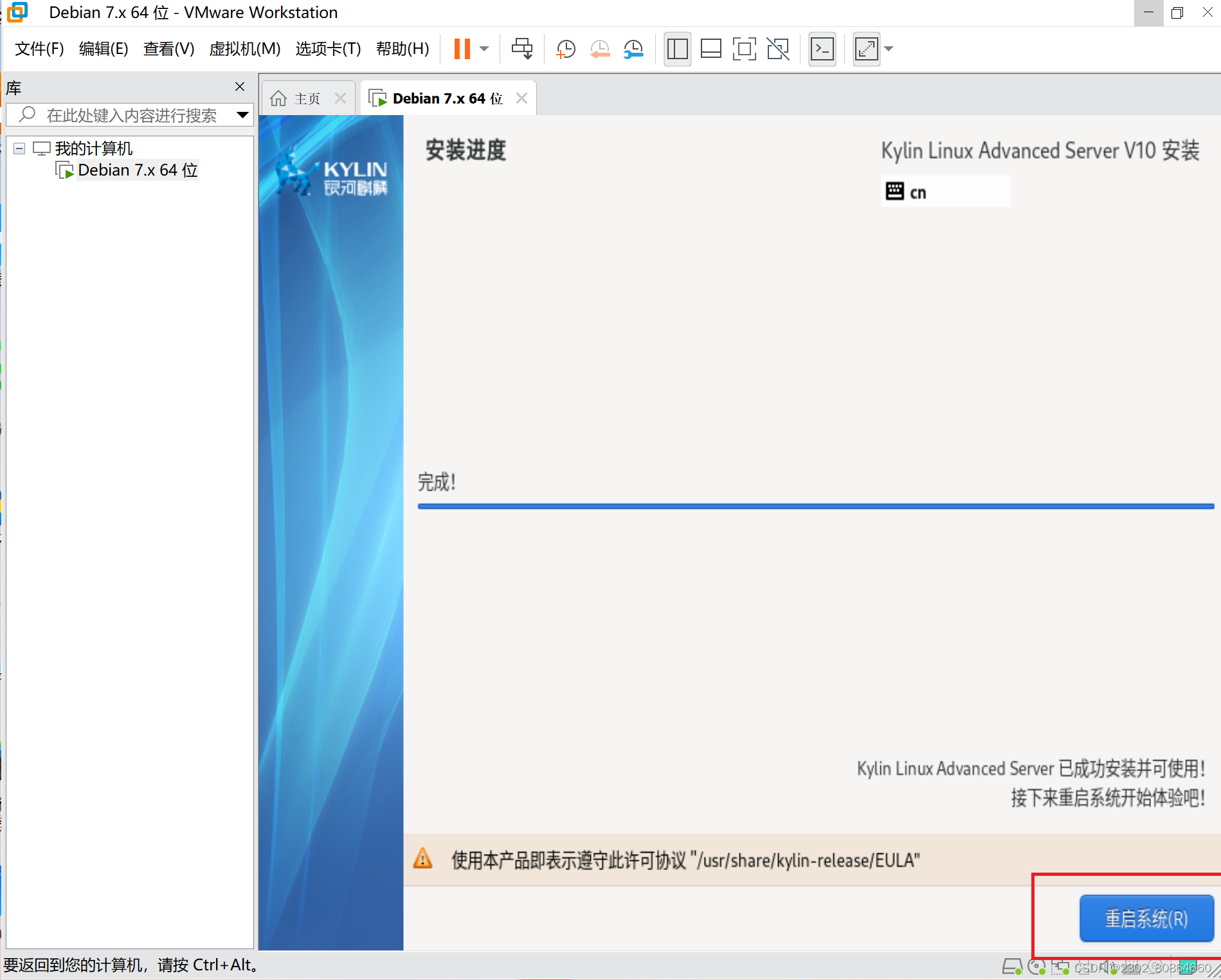Click the 安装进度 heading
The width and height of the screenshot is (1221, 980).
tap(466, 150)
